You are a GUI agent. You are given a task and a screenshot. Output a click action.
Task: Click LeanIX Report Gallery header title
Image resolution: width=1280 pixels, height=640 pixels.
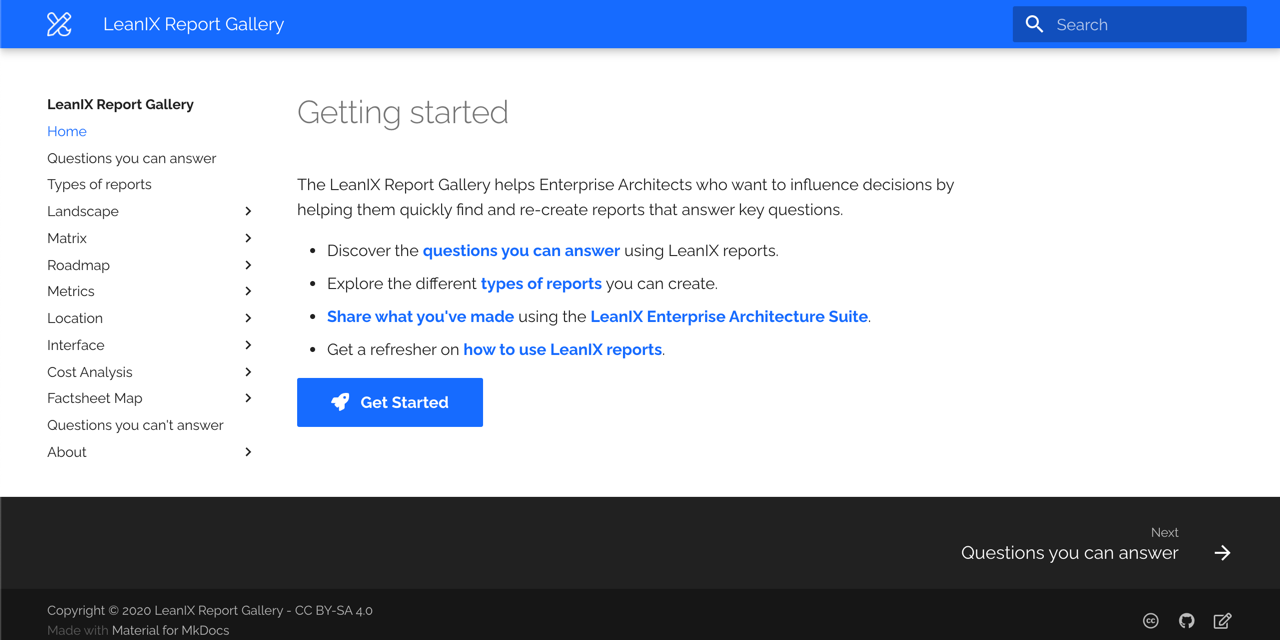pos(193,24)
